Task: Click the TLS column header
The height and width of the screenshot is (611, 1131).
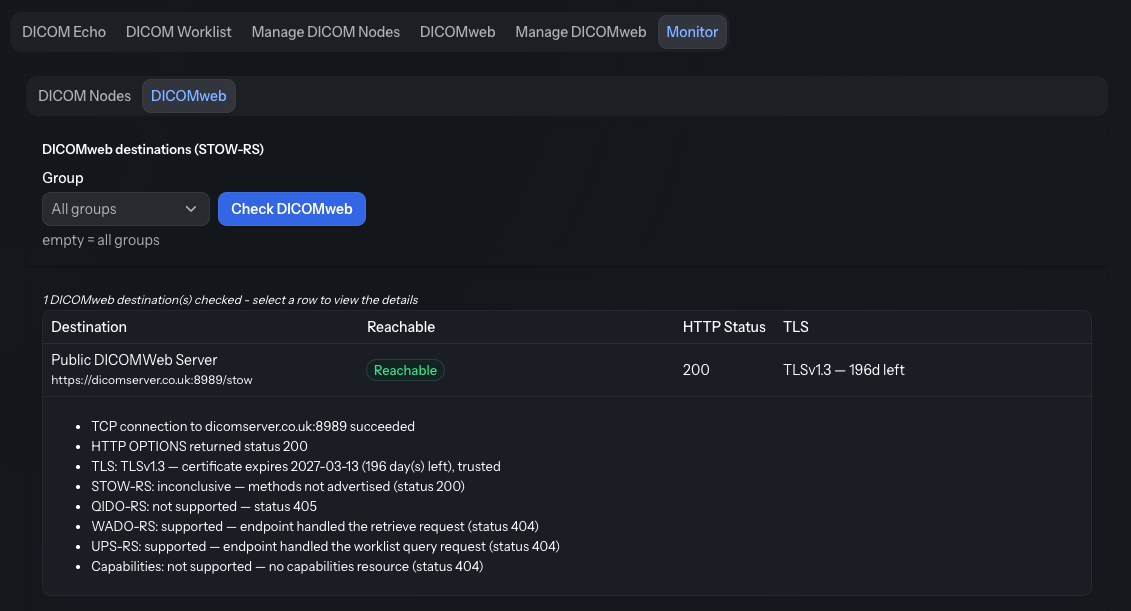Action: (x=796, y=327)
